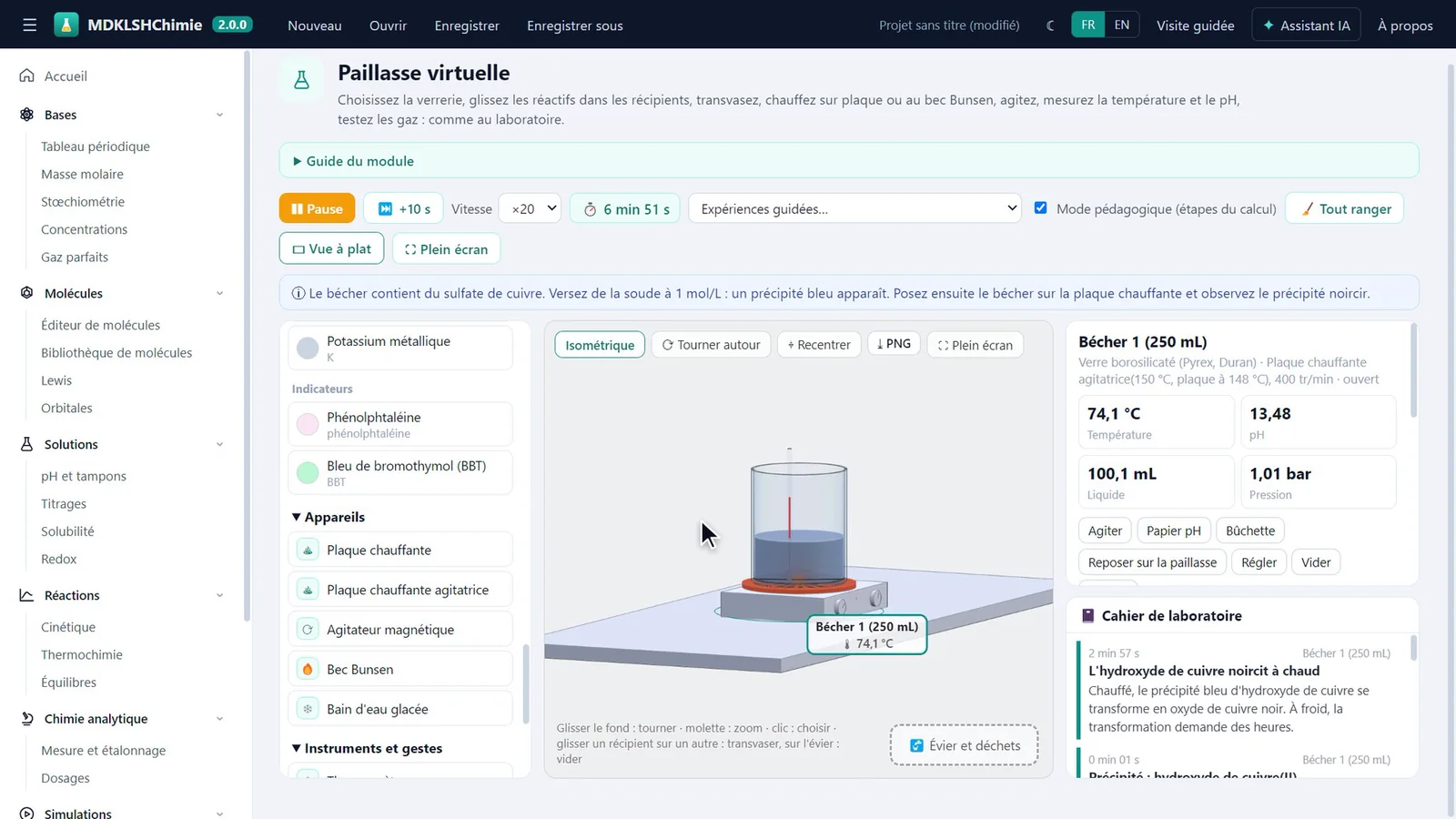1456x819 pixels.
Task: Click the Accueil home icon
Action: (x=27, y=76)
